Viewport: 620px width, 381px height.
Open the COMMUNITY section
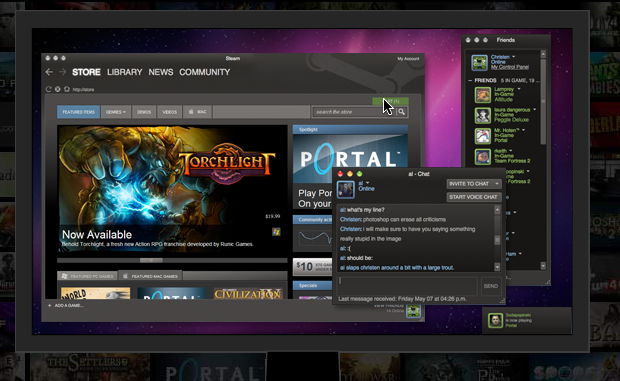(205, 72)
